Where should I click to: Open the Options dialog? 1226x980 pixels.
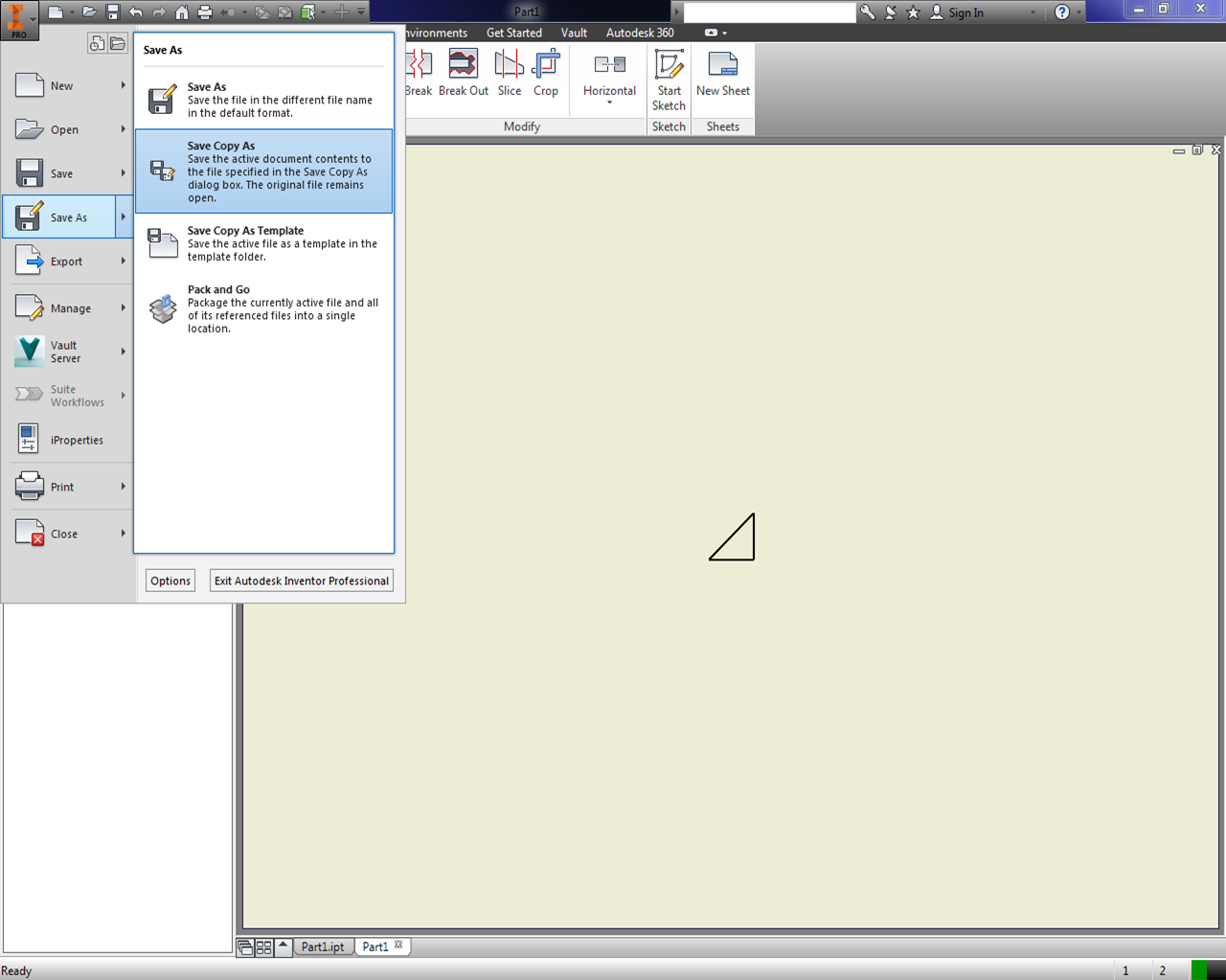click(x=170, y=580)
